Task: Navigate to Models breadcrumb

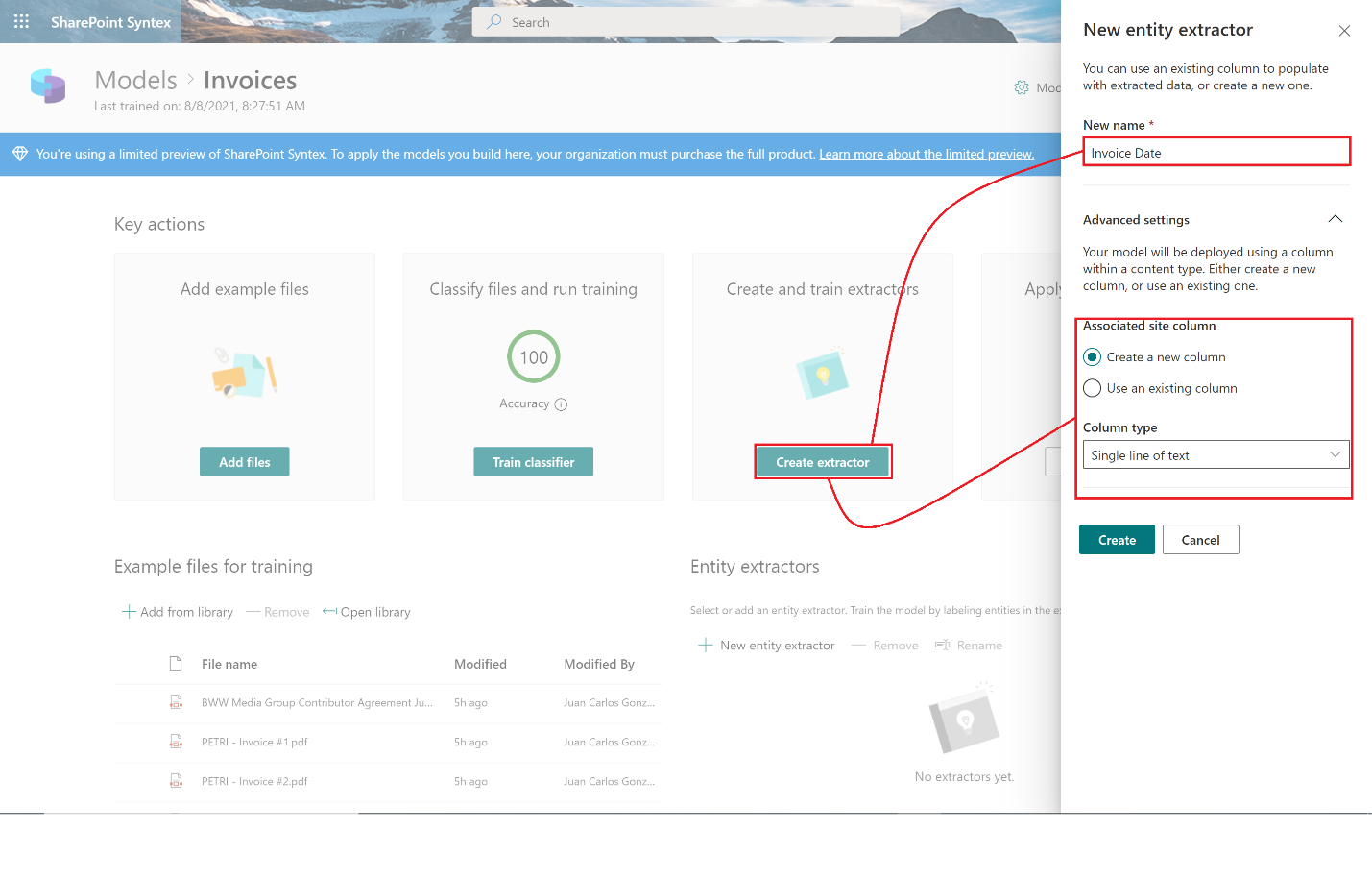Action: [x=136, y=81]
